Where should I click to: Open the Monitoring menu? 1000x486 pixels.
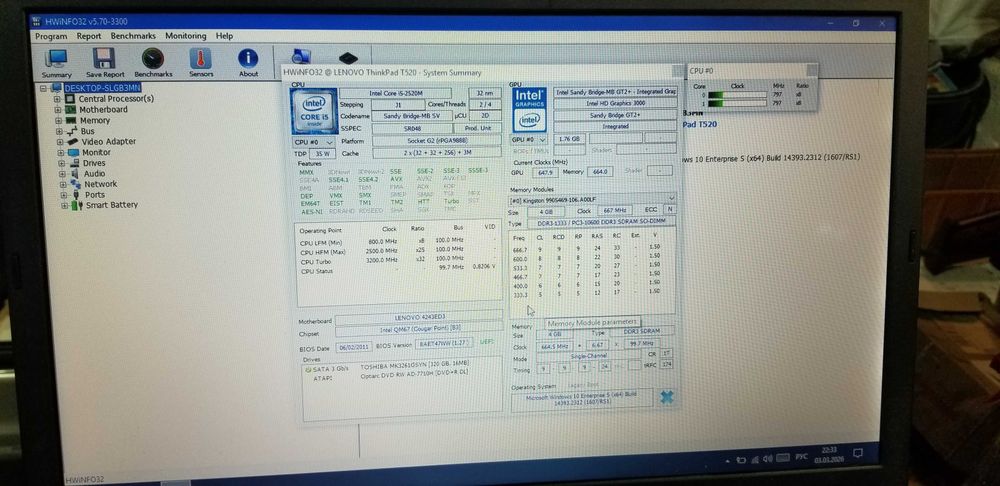(x=186, y=36)
